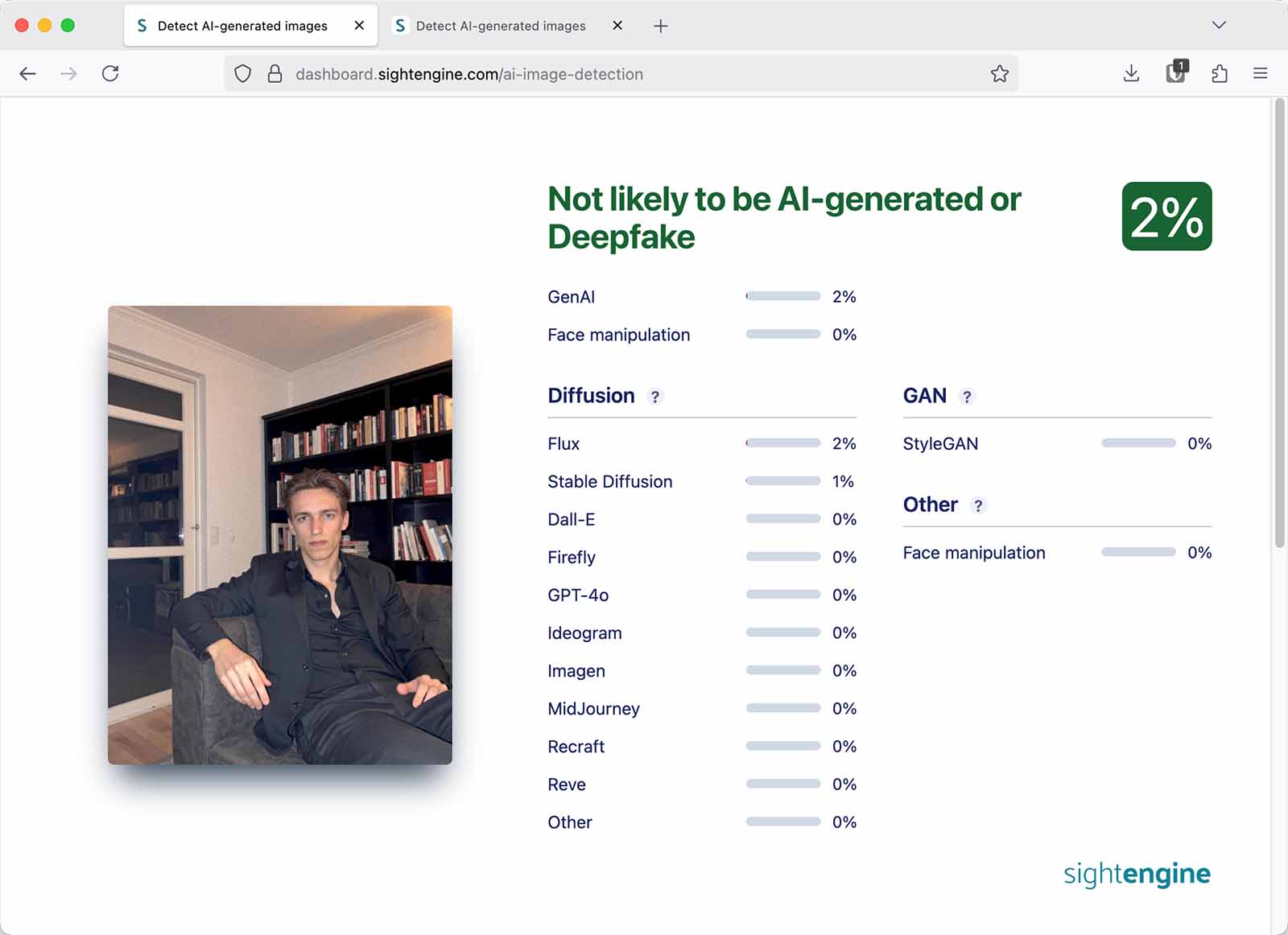
Task: Open the downloads panel
Action: coord(1131,74)
